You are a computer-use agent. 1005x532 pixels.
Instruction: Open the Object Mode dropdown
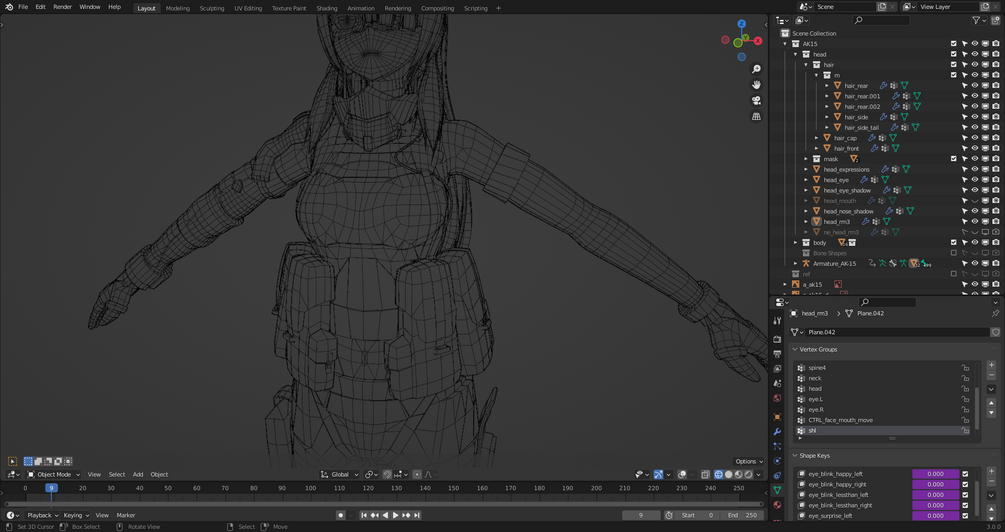[54, 474]
